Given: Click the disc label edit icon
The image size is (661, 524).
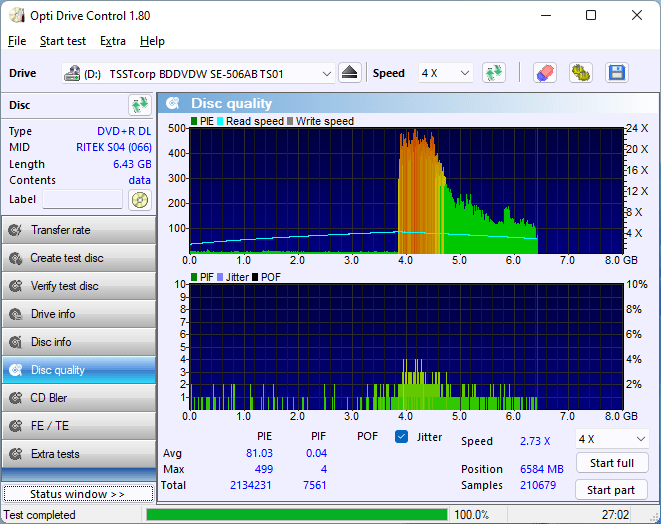Looking at the screenshot, I should tap(139, 199).
